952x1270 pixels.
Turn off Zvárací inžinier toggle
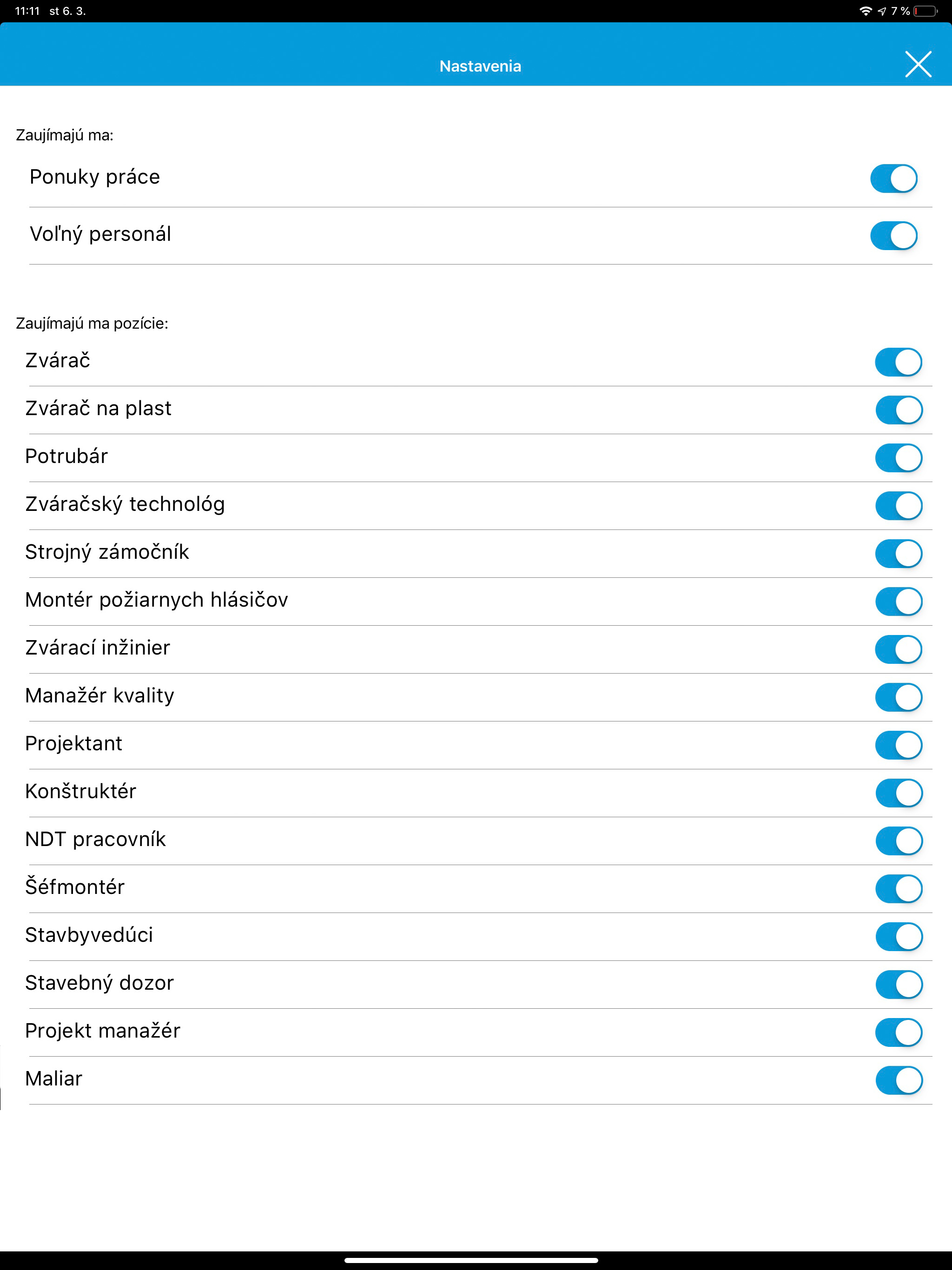[899, 649]
